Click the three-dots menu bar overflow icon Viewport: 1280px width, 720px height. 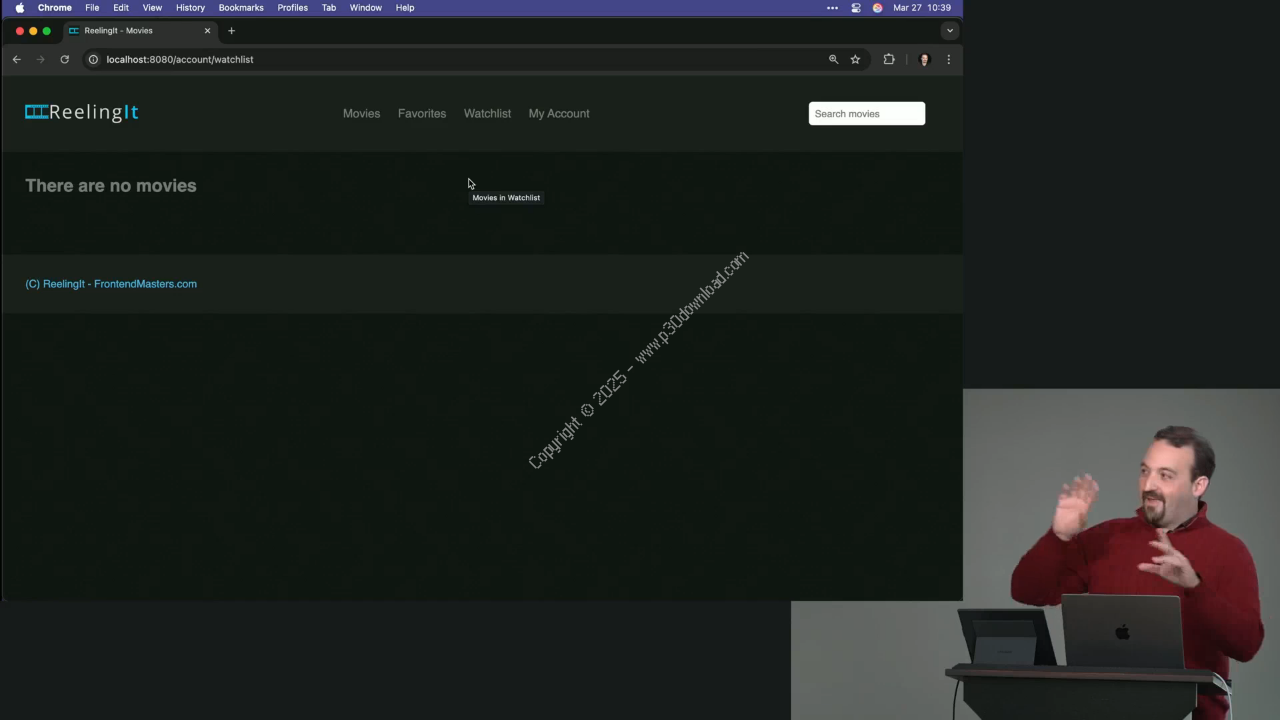click(x=833, y=7)
